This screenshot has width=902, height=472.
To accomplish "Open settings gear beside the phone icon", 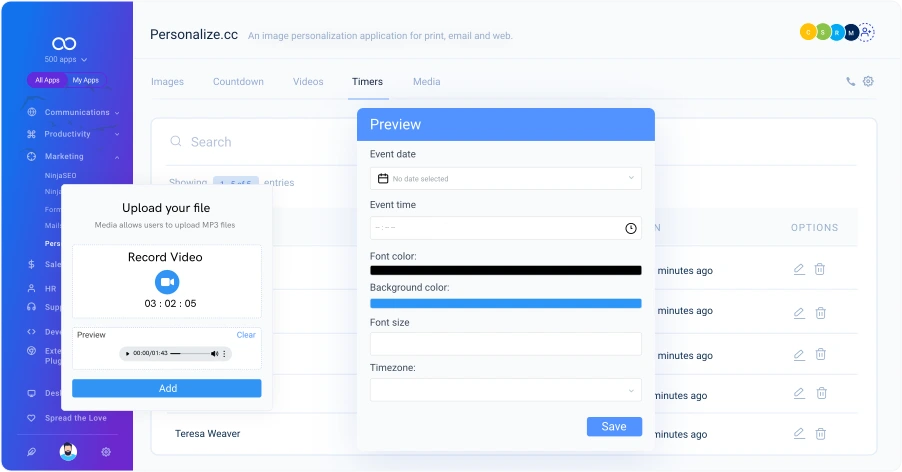I will [868, 82].
